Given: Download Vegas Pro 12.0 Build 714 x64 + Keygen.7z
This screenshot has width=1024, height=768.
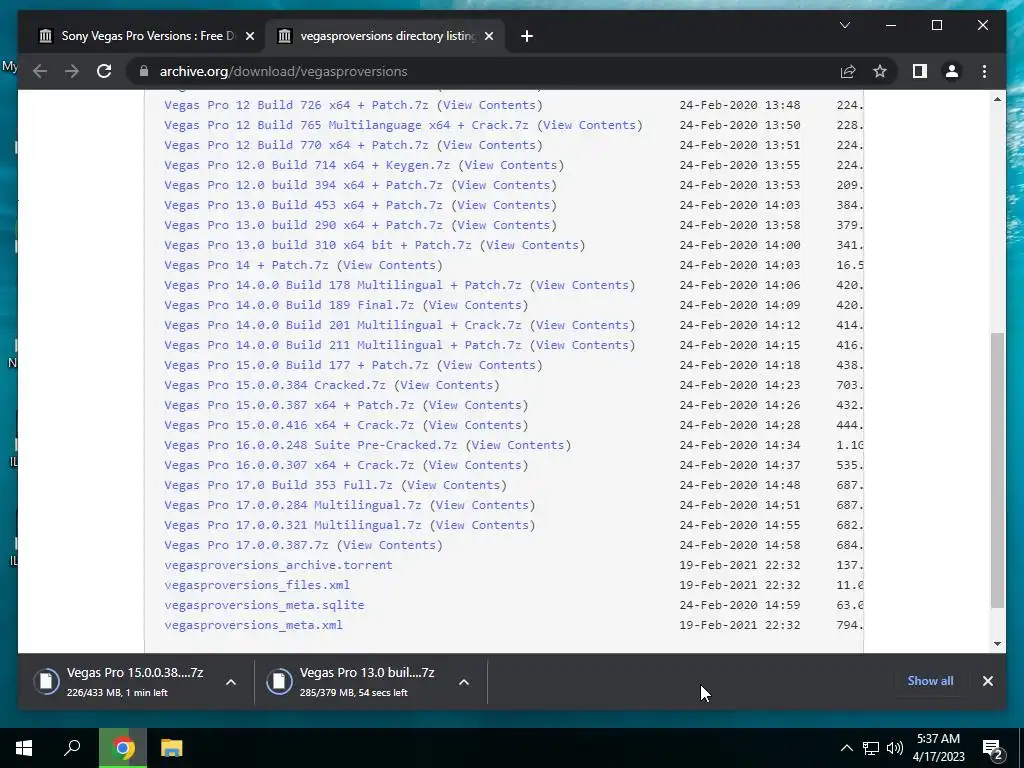Looking at the screenshot, I should (307, 165).
